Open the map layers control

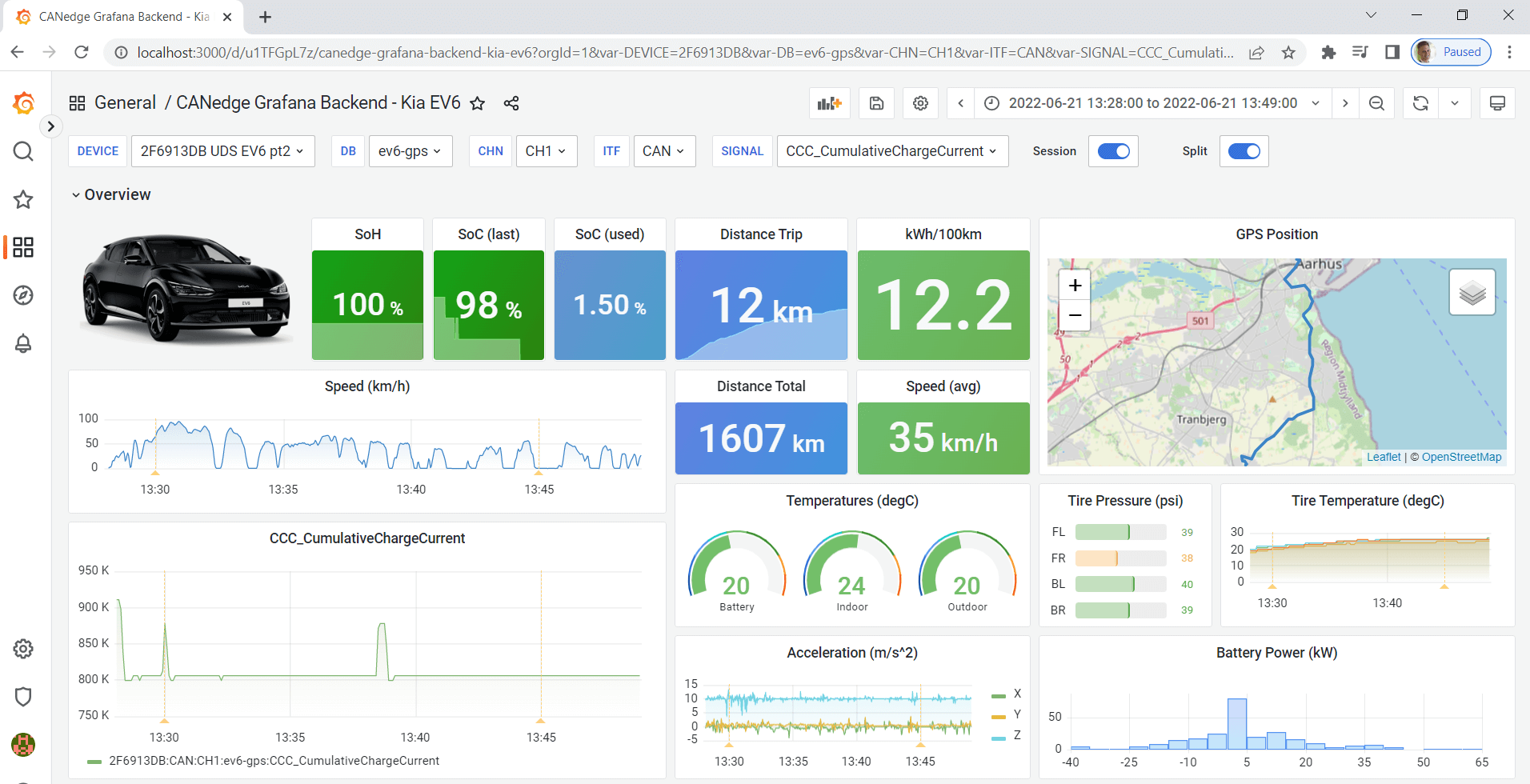(x=1472, y=291)
